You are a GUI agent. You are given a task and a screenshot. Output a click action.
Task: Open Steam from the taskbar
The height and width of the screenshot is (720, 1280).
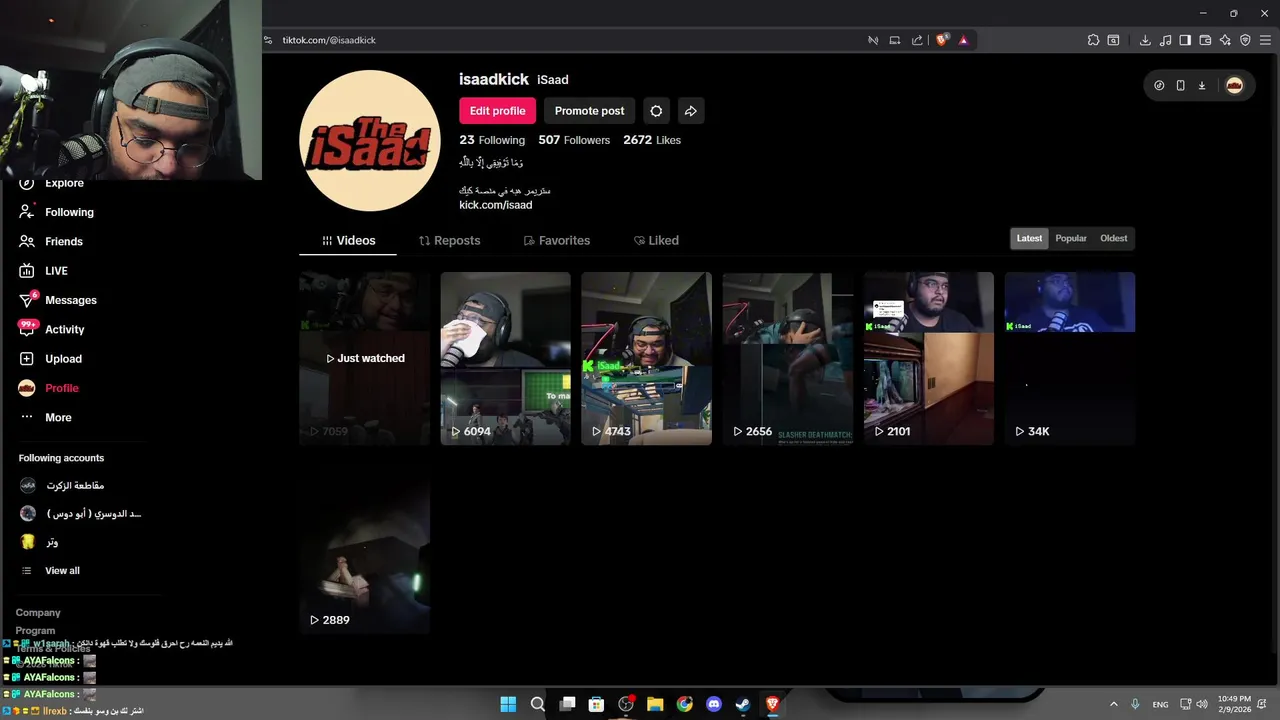coord(743,704)
